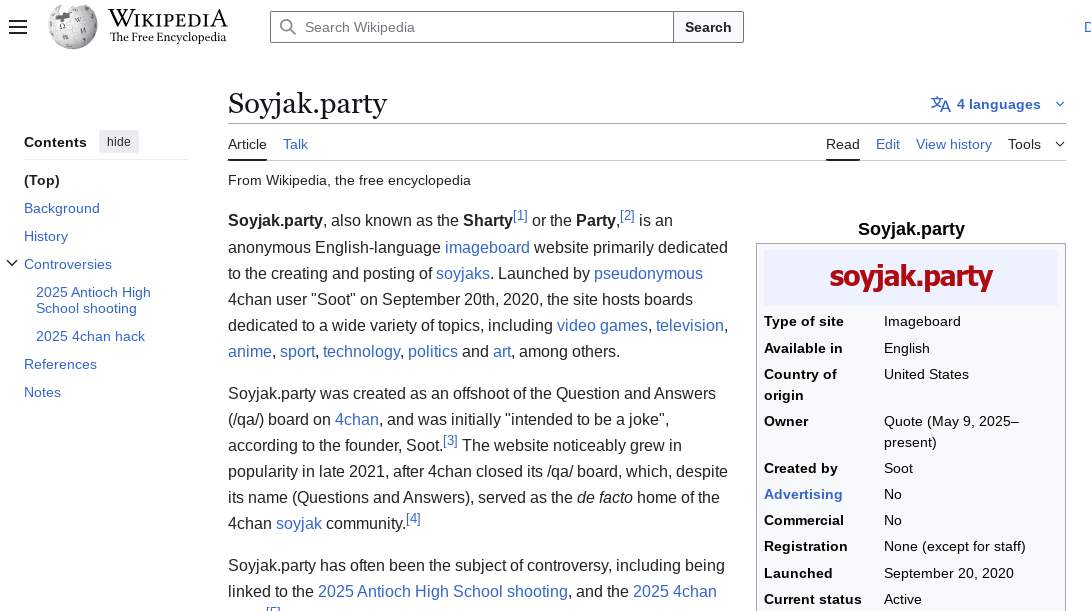Click the soyjak.party logo in infobox
This screenshot has width=1091, height=611.
[911, 278]
